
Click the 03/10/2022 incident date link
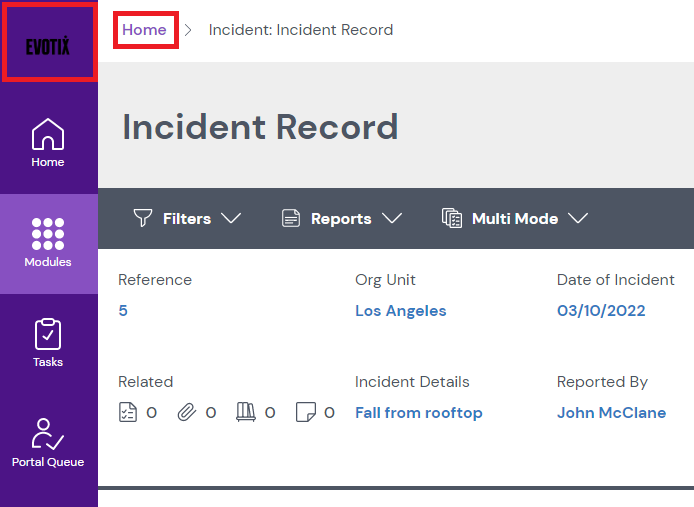point(601,311)
